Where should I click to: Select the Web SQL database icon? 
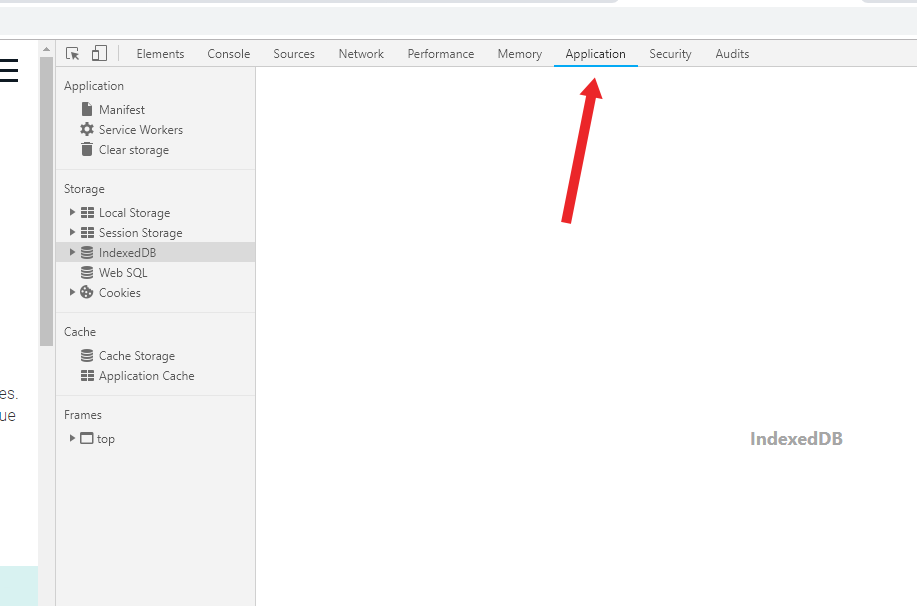click(x=87, y=273)
